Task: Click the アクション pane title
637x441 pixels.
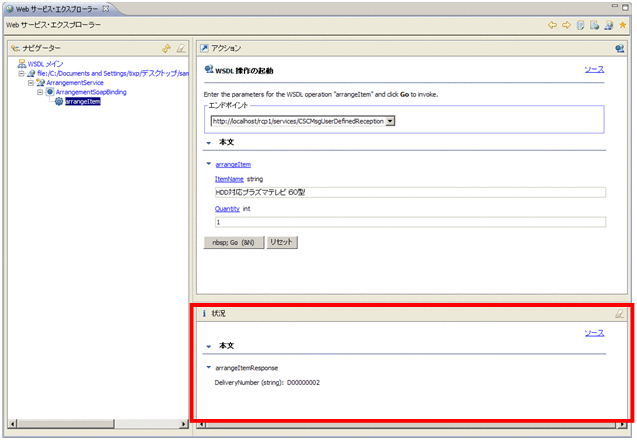Action: 226,48
